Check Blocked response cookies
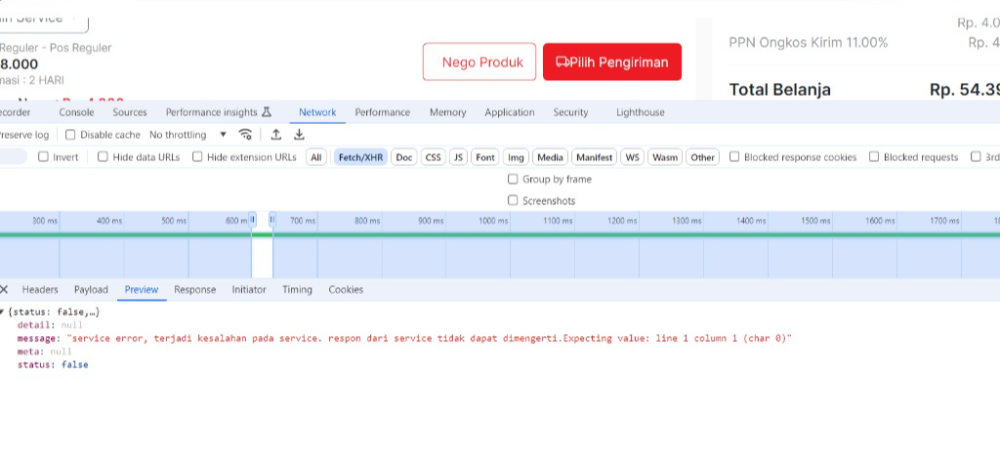Screen dimensions: 1000x463 (x=734, y=157)
